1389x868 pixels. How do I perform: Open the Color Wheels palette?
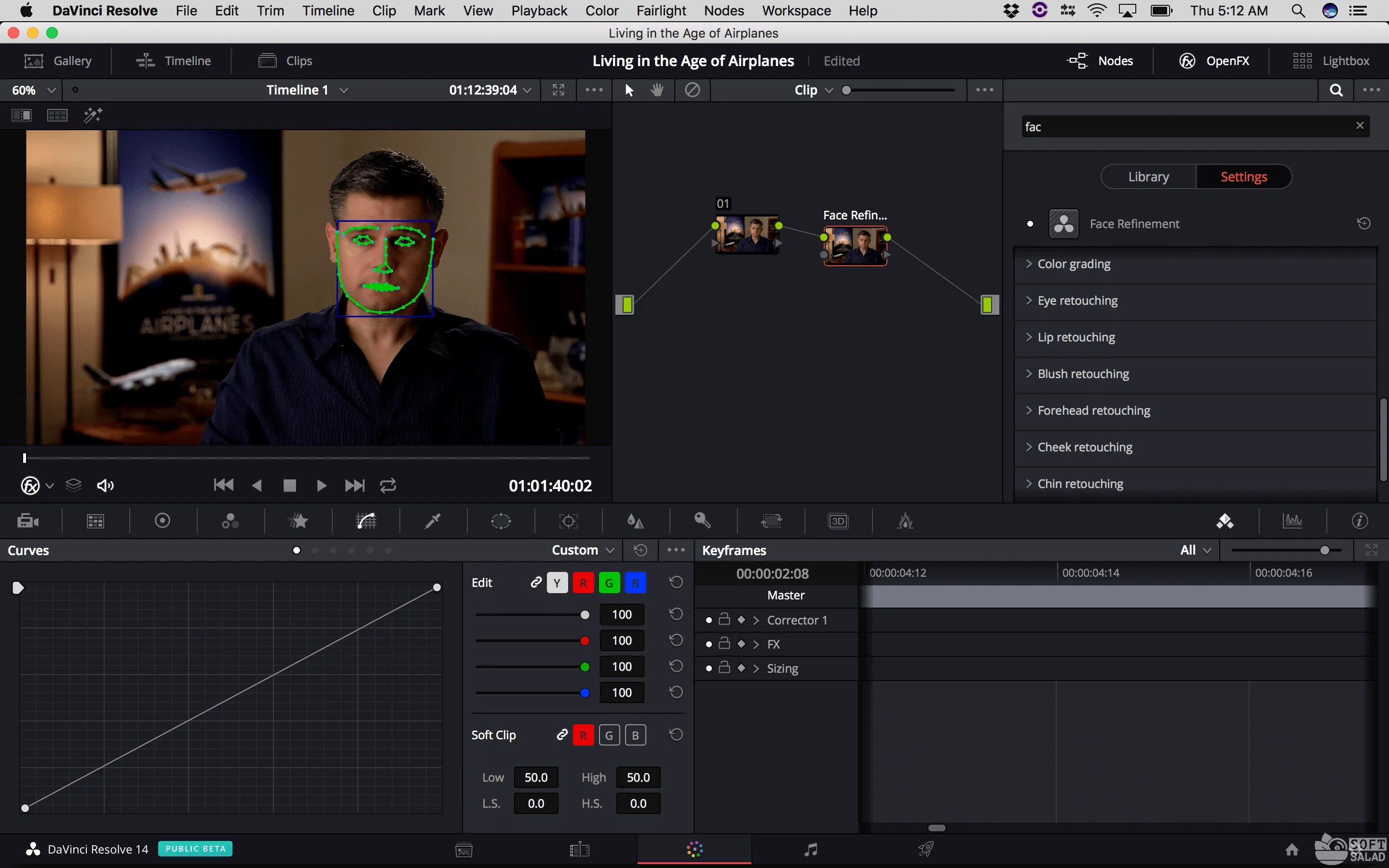pyautogui.click(x=163, y=521)
